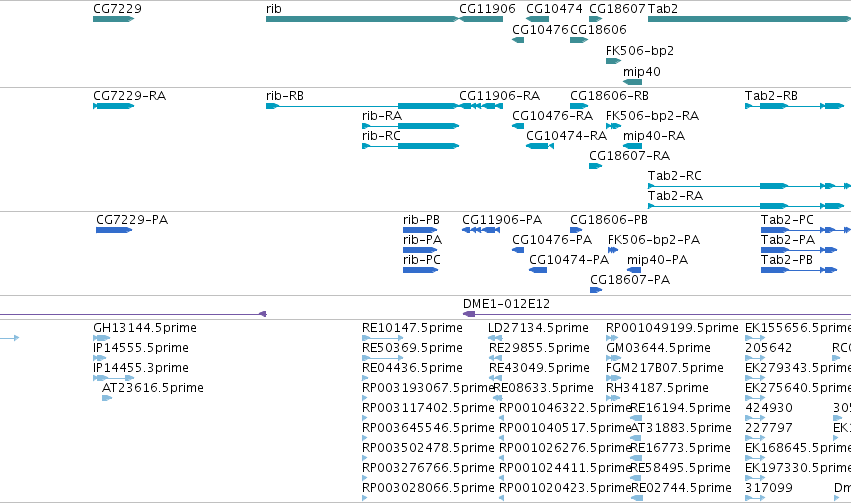Select the Tab2-PA protein label

788,240
